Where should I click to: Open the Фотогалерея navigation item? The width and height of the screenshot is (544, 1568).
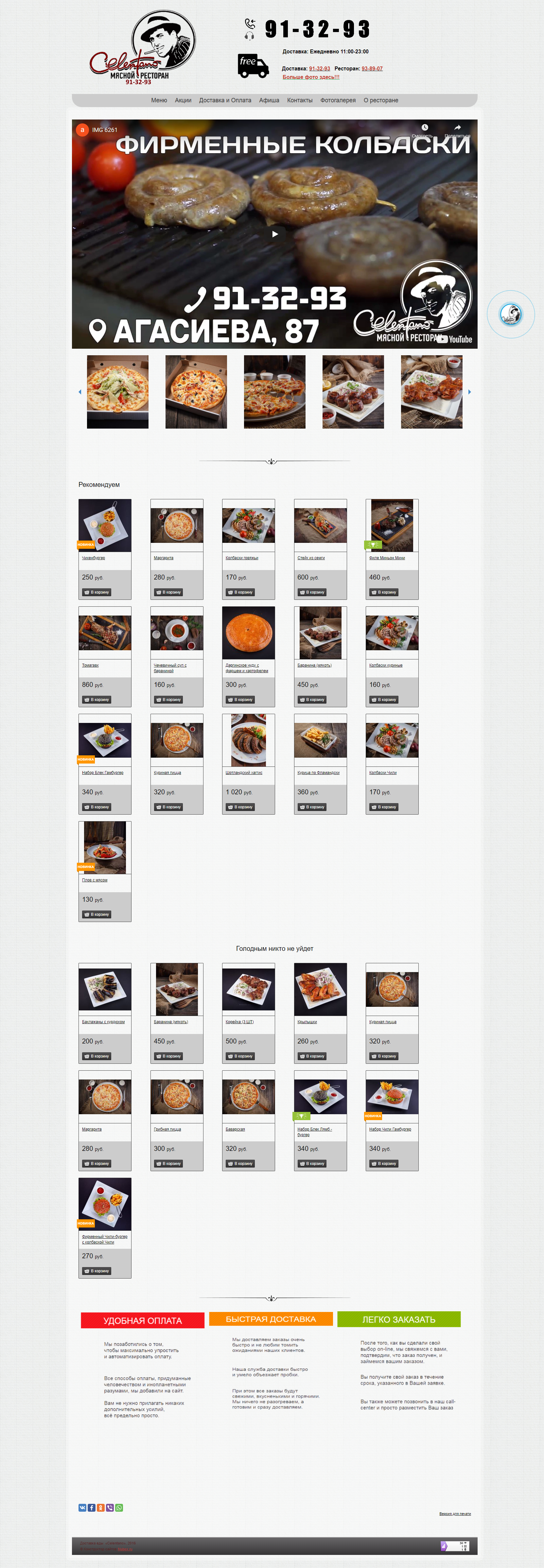[338, 101]
